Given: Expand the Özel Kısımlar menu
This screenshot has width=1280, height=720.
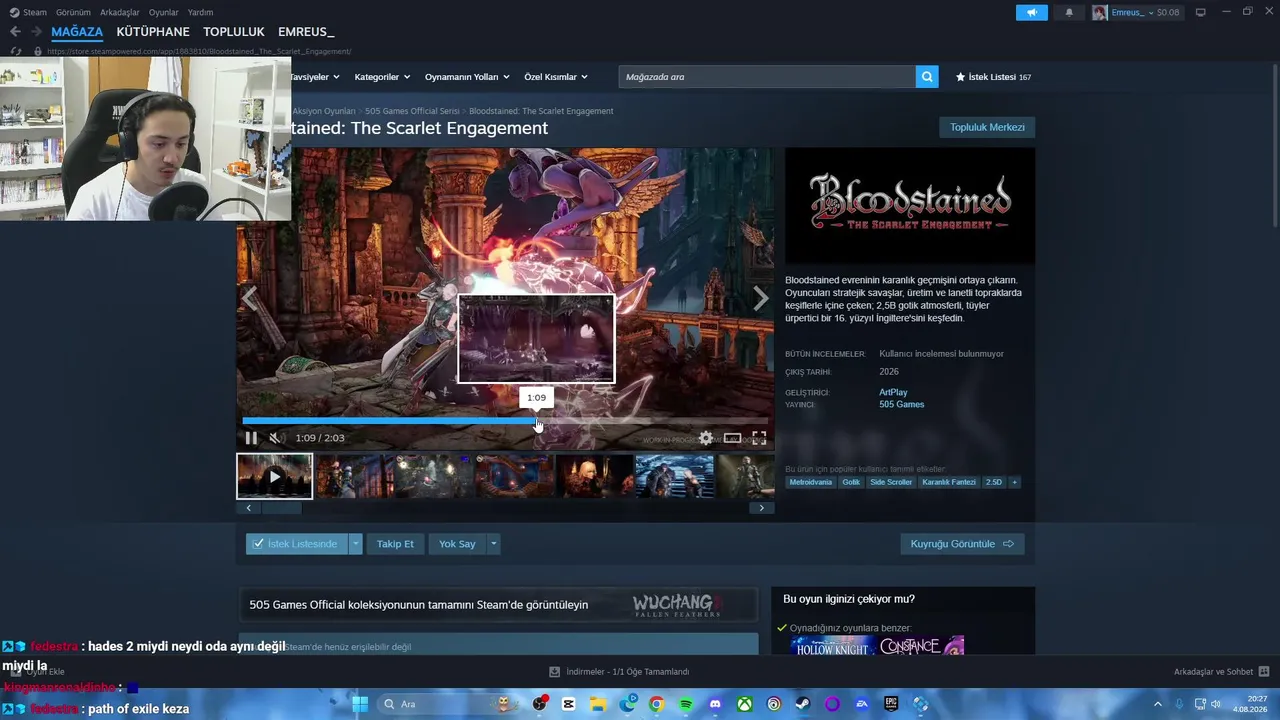Looking at the screenshot, I should point(556,77).
